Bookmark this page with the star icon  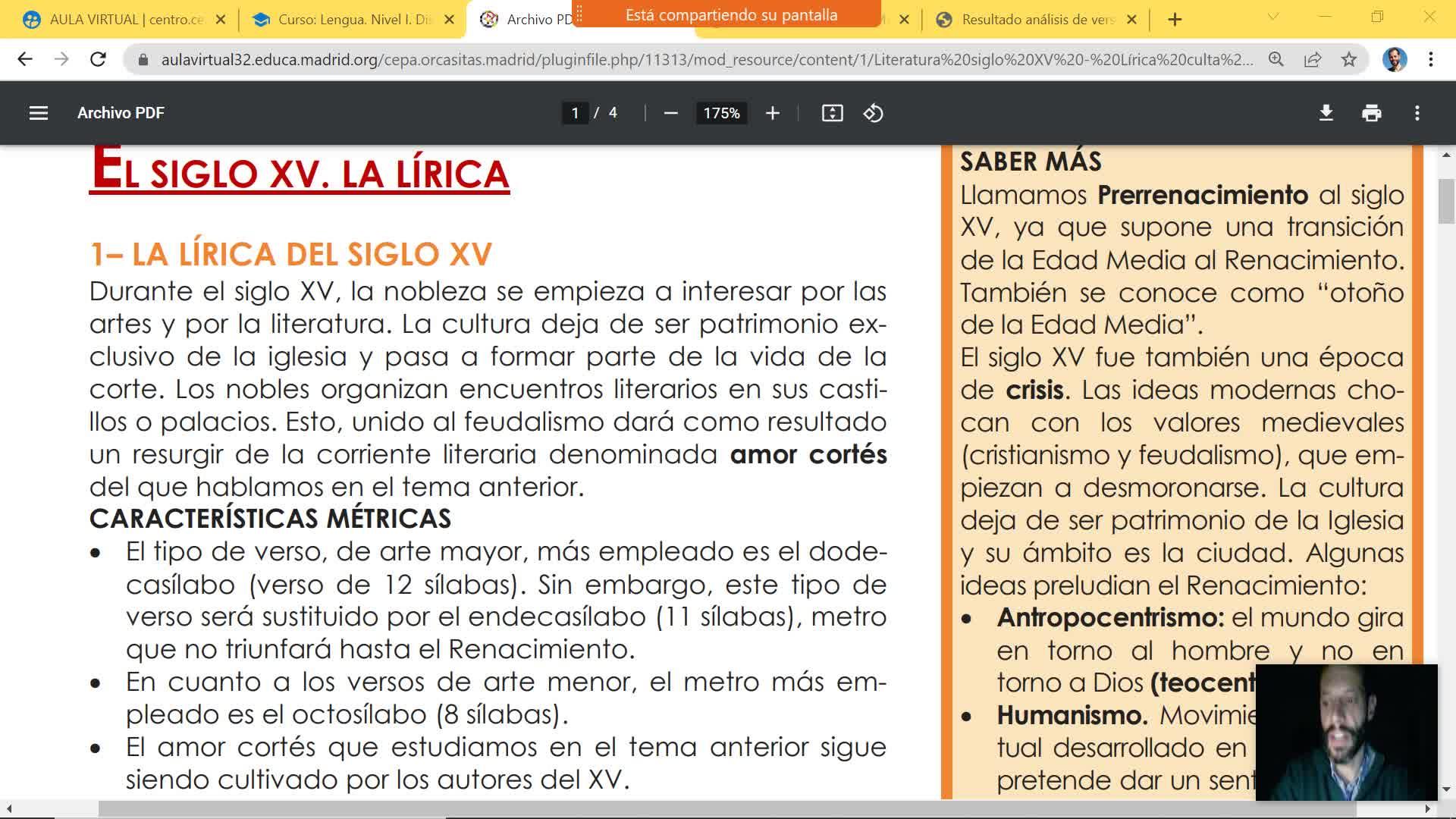[x=1348, y=59]
